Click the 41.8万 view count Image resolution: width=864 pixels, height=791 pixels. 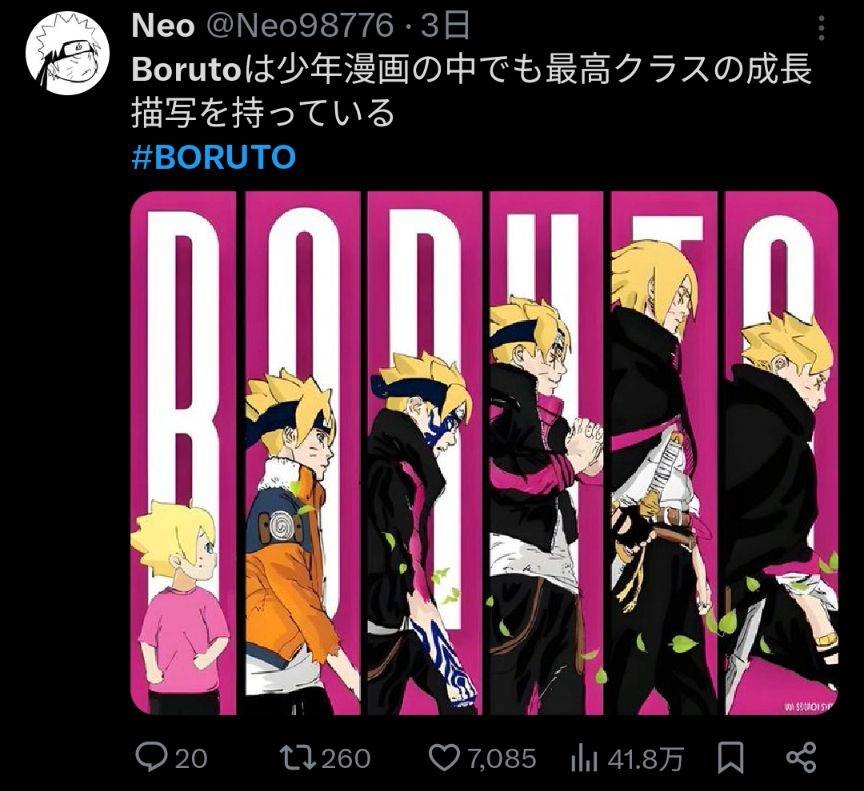[x=645, y=760]
